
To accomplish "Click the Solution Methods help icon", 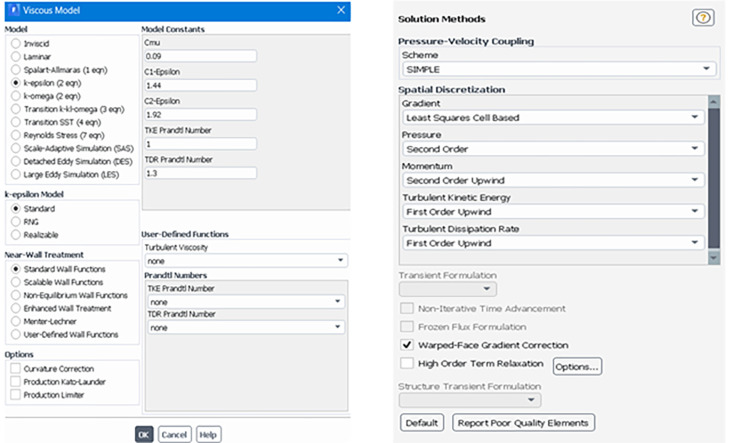I will tap(703, 18).
